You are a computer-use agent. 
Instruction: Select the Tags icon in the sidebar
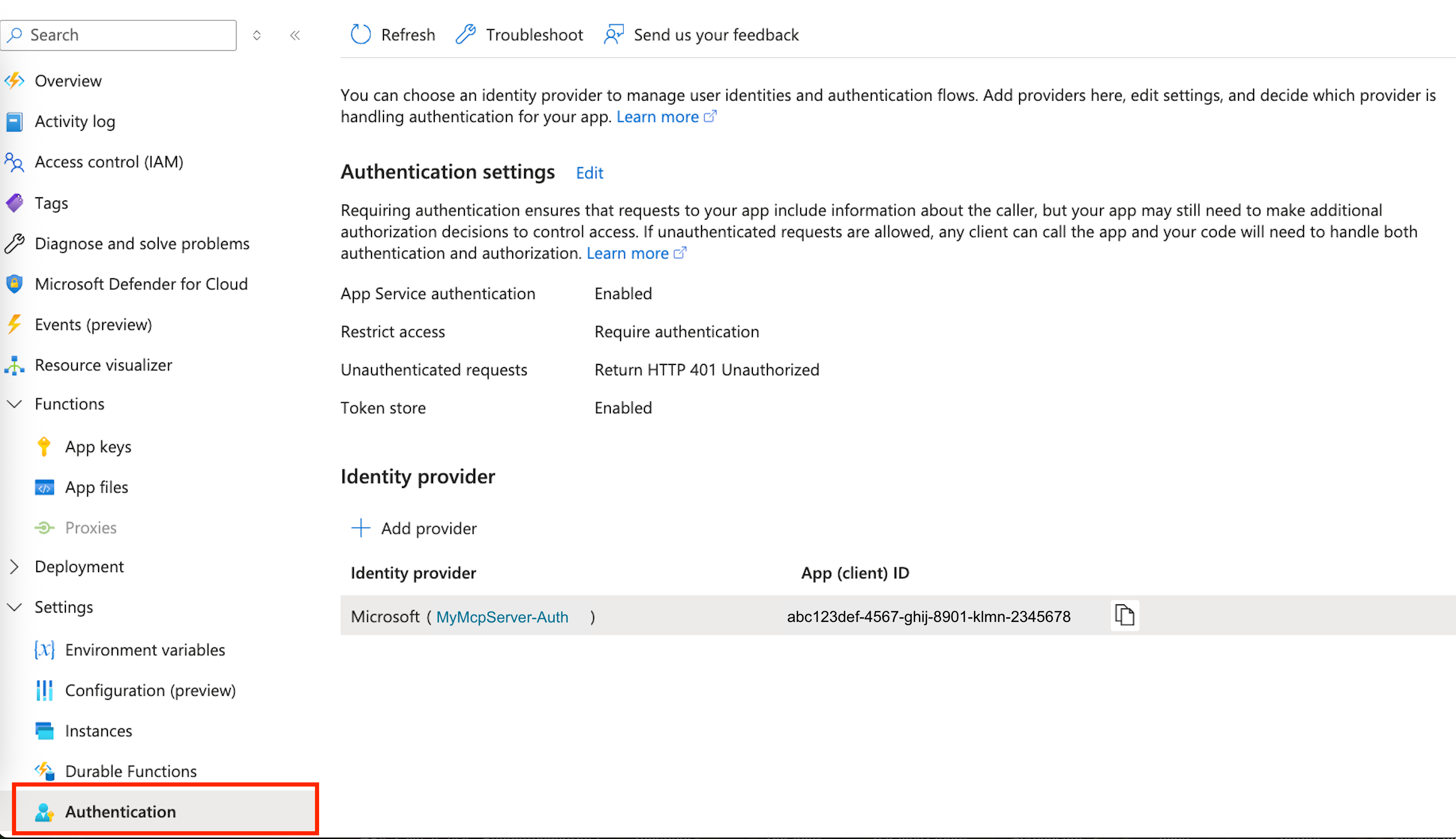(x=15, y=203)
